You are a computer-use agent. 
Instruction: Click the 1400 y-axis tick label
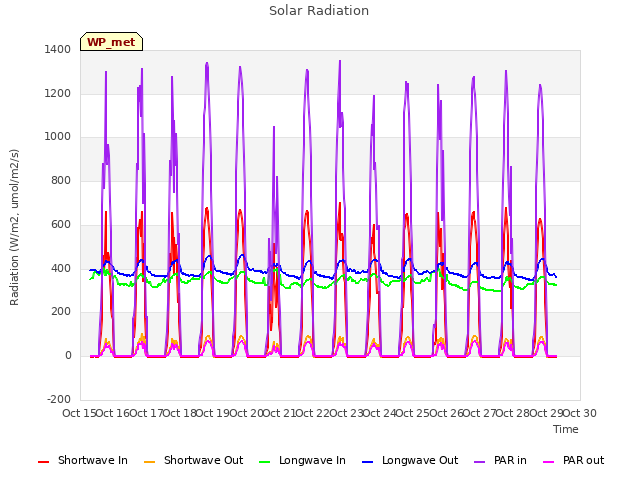[x=58, y=50]
